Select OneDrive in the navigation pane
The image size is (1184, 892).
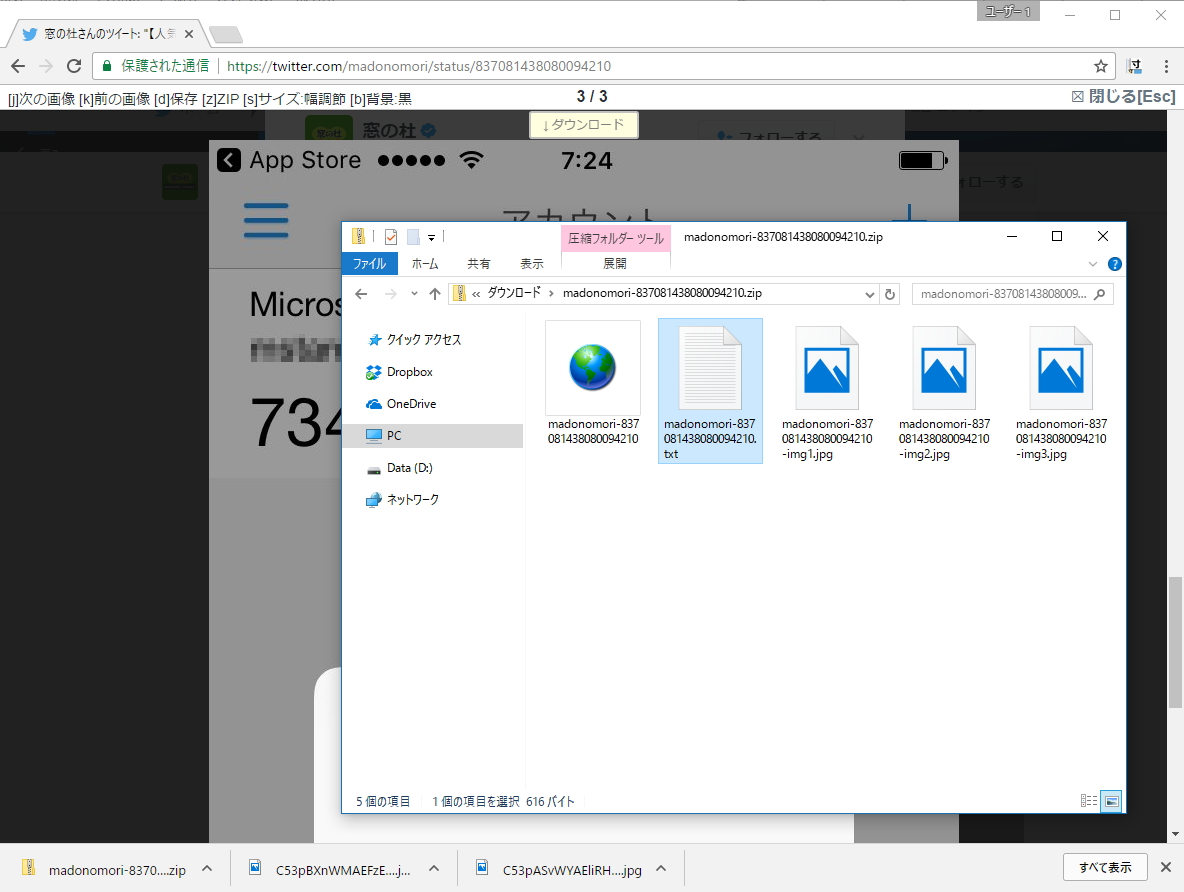(x=433, y=404)
